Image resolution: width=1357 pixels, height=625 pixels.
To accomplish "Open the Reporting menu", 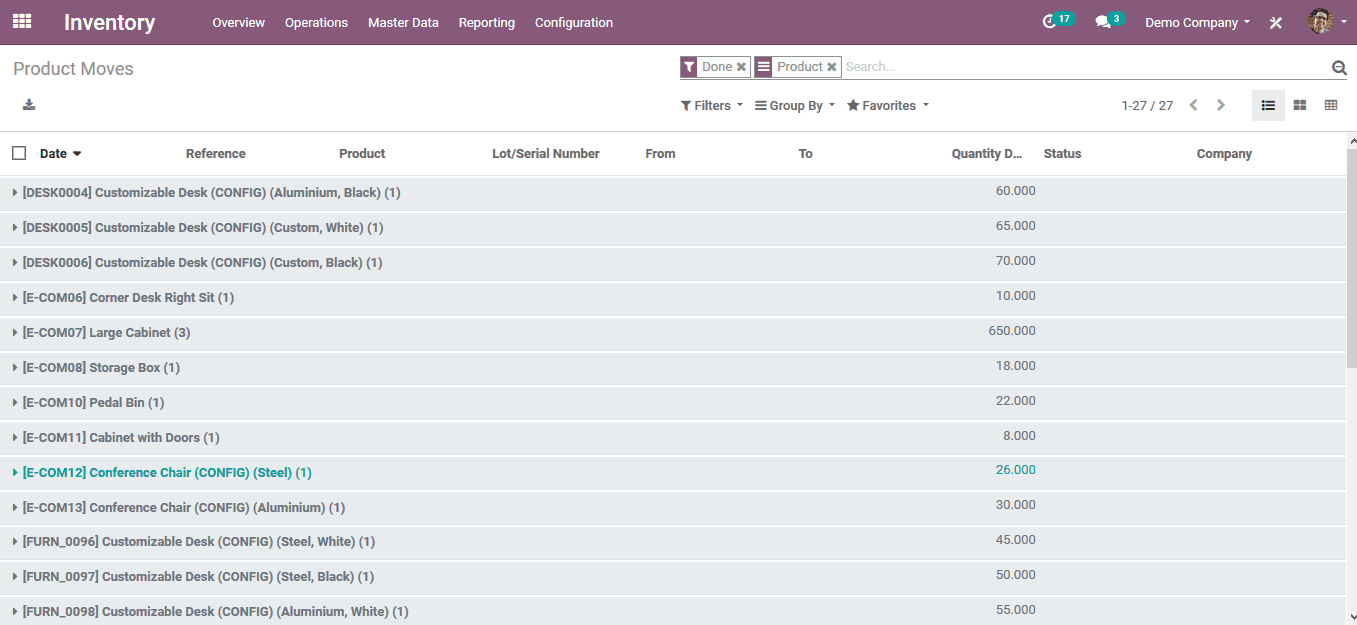I will 487,22.
